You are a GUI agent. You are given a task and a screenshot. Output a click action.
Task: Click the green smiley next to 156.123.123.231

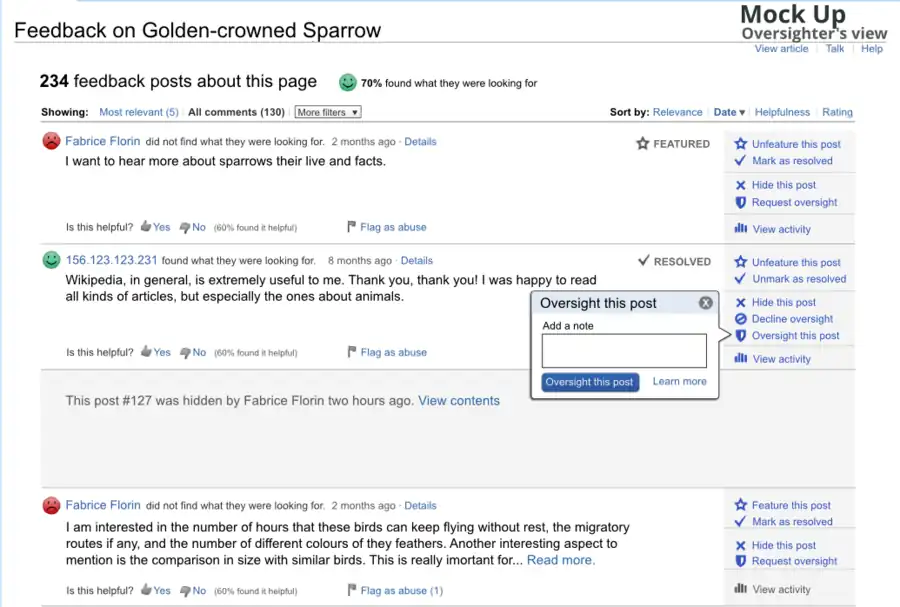(51, 260)
